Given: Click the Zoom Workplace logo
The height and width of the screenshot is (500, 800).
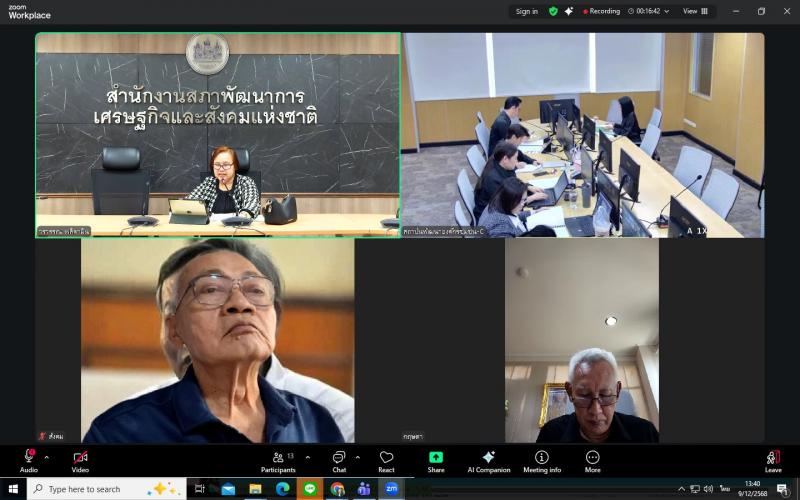Looking at the screenshot, I should [x=29, y=12].
